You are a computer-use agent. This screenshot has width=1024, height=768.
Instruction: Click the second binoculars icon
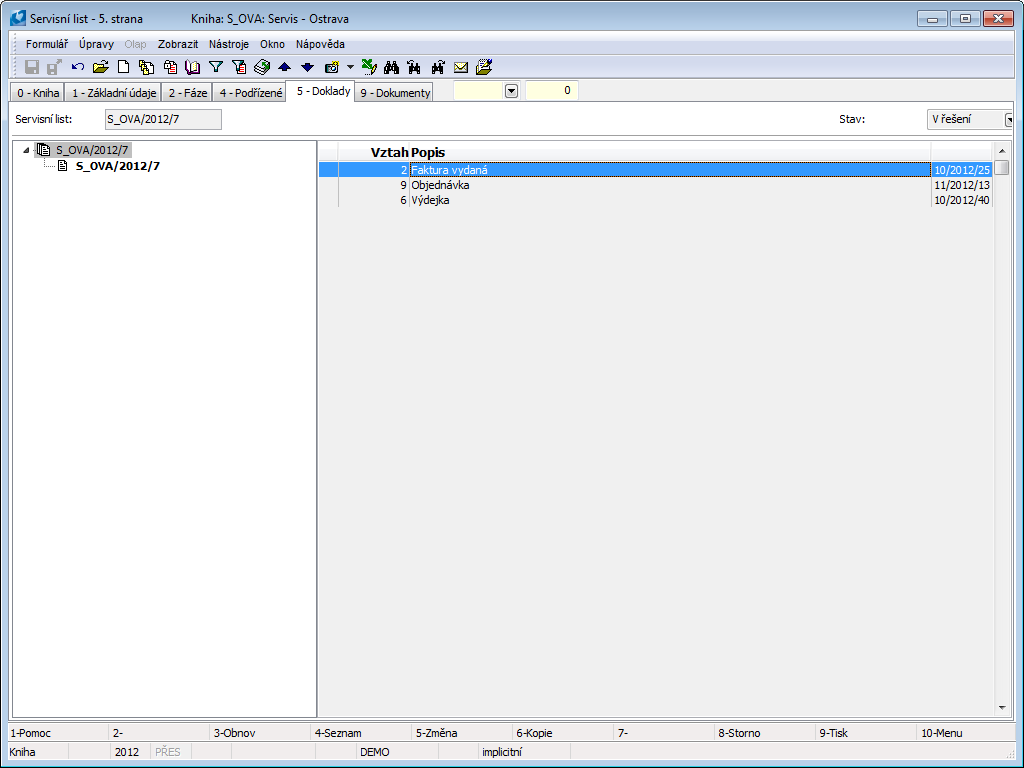[x=414, y=67]
